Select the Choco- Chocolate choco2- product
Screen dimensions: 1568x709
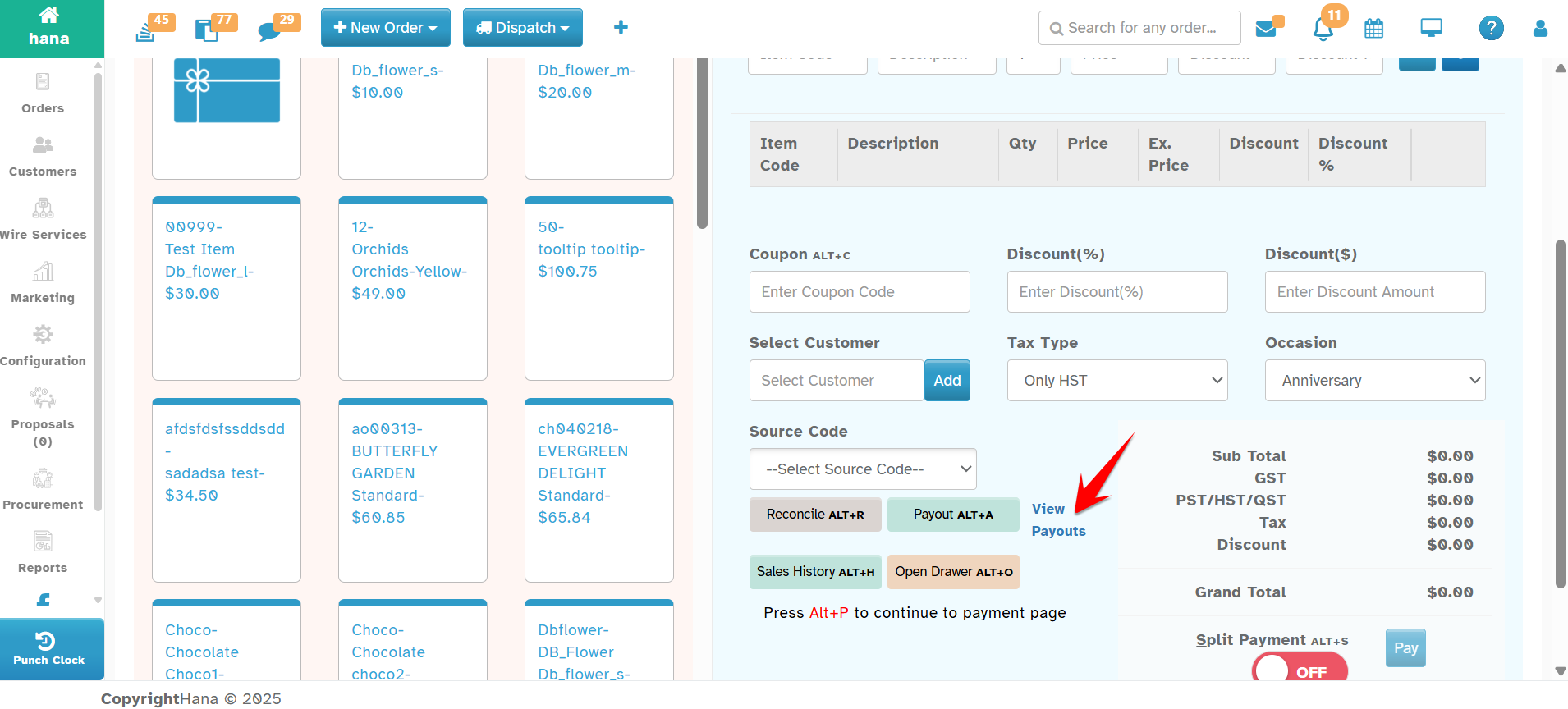coord(413,640)
